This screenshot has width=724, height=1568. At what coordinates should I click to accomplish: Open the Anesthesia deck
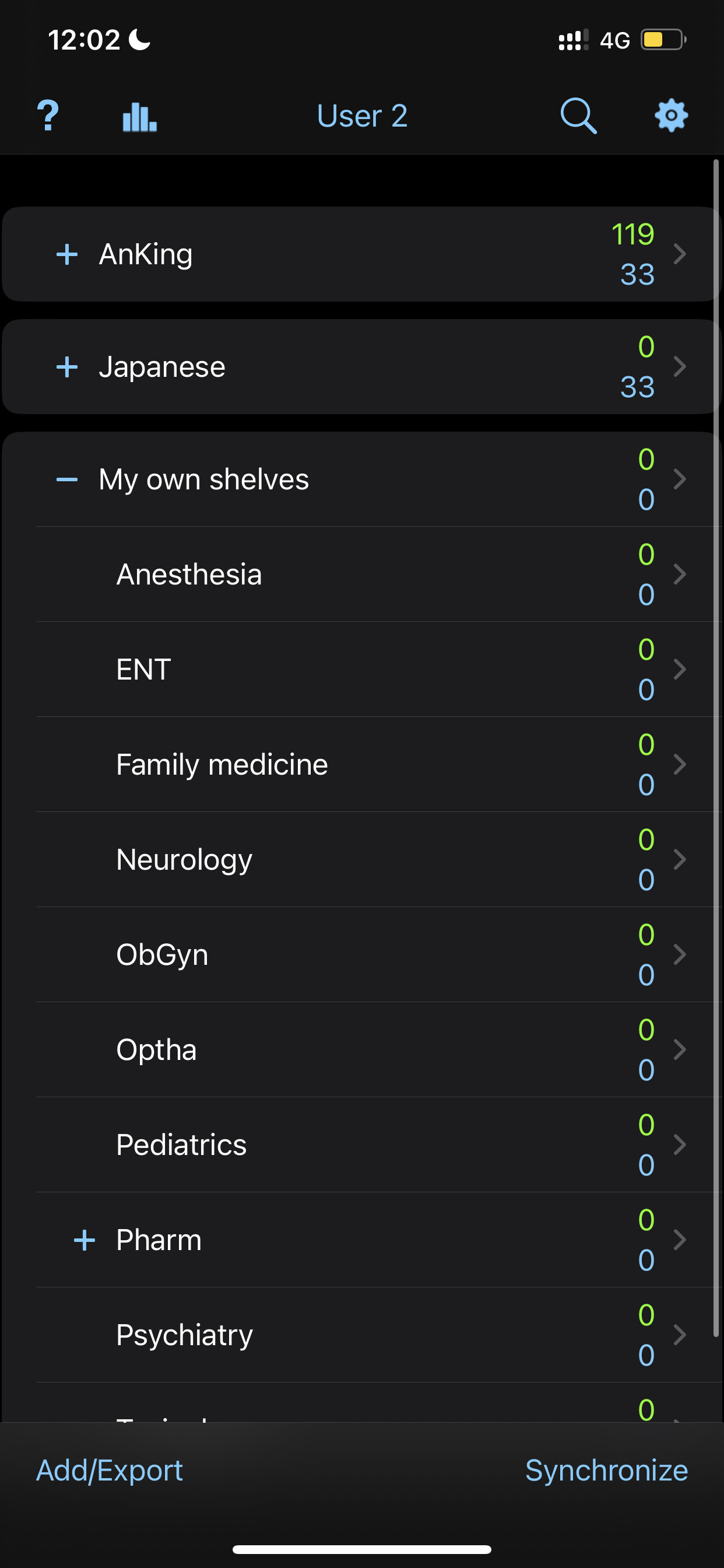pyautogui.click(x=189, y=575)
